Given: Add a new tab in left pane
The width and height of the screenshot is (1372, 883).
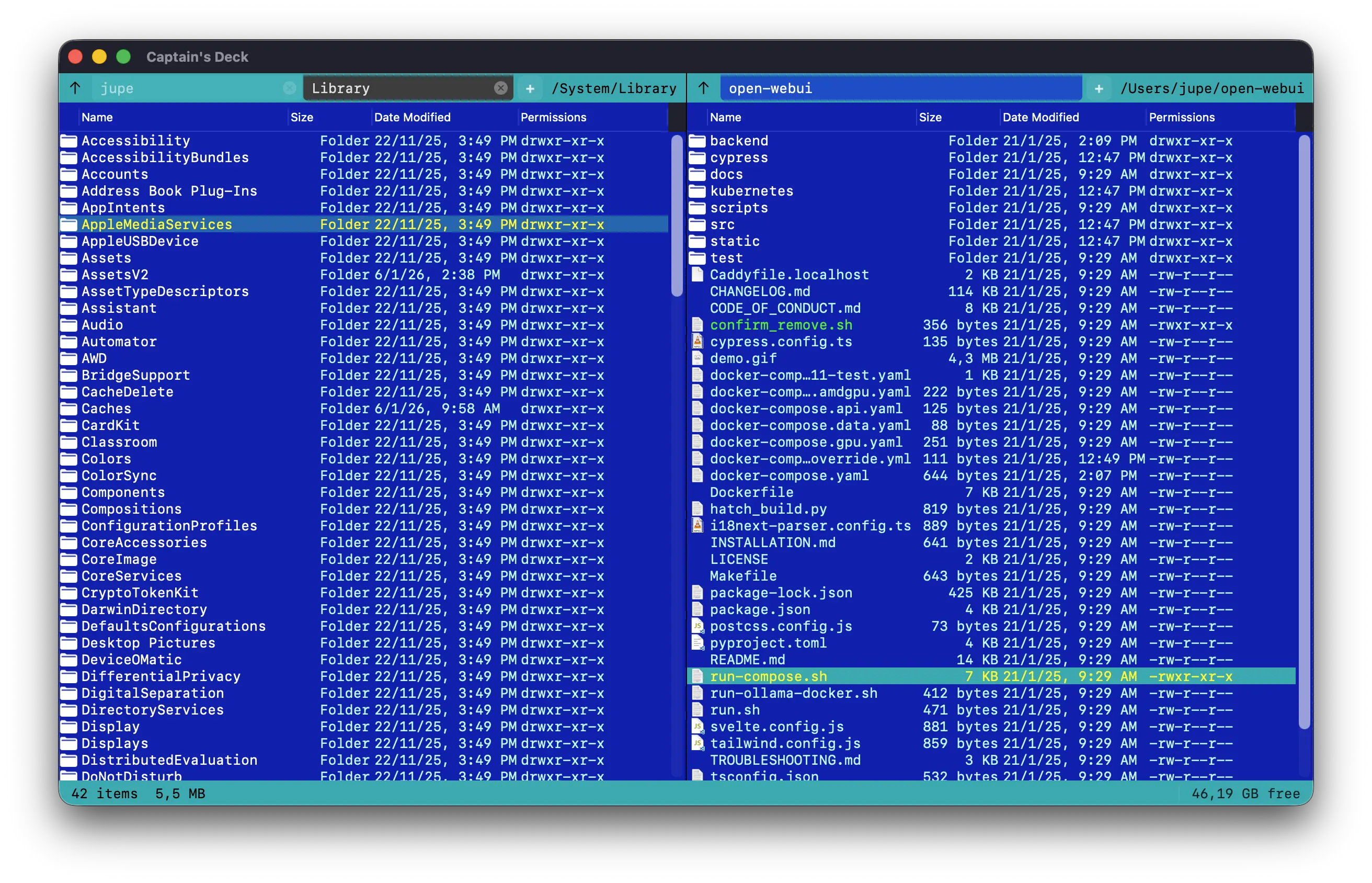Looking at the screenshot, I should (530, 88).
